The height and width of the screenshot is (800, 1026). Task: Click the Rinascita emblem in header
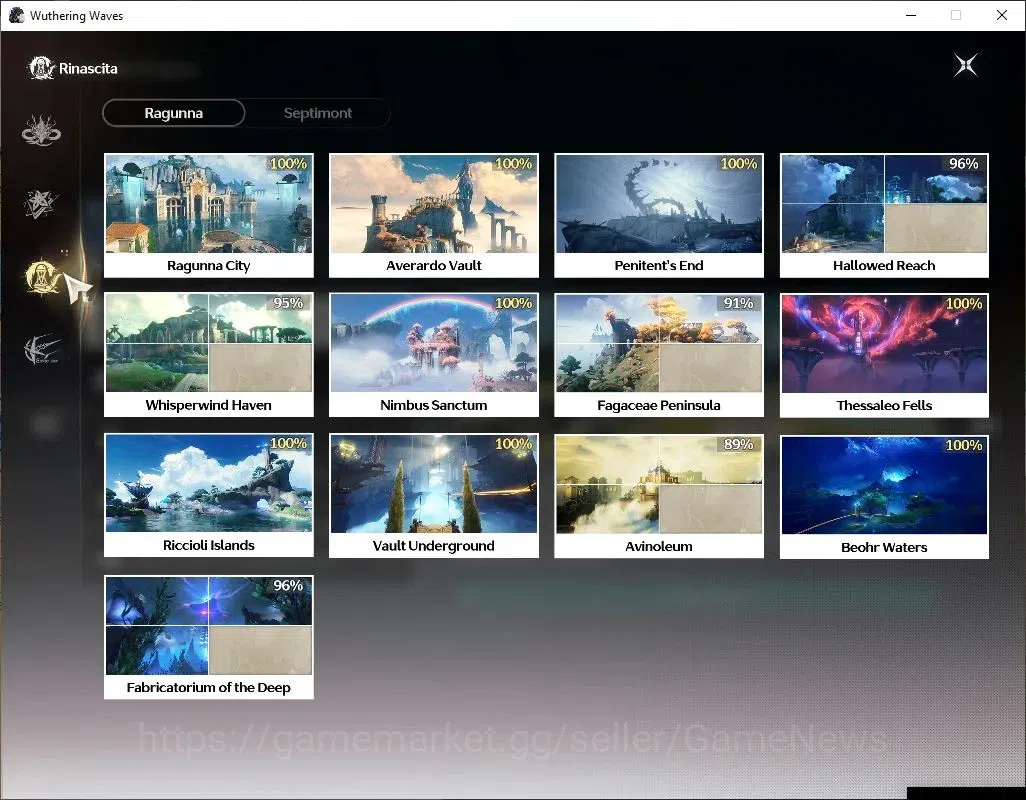tap(41, 68)
